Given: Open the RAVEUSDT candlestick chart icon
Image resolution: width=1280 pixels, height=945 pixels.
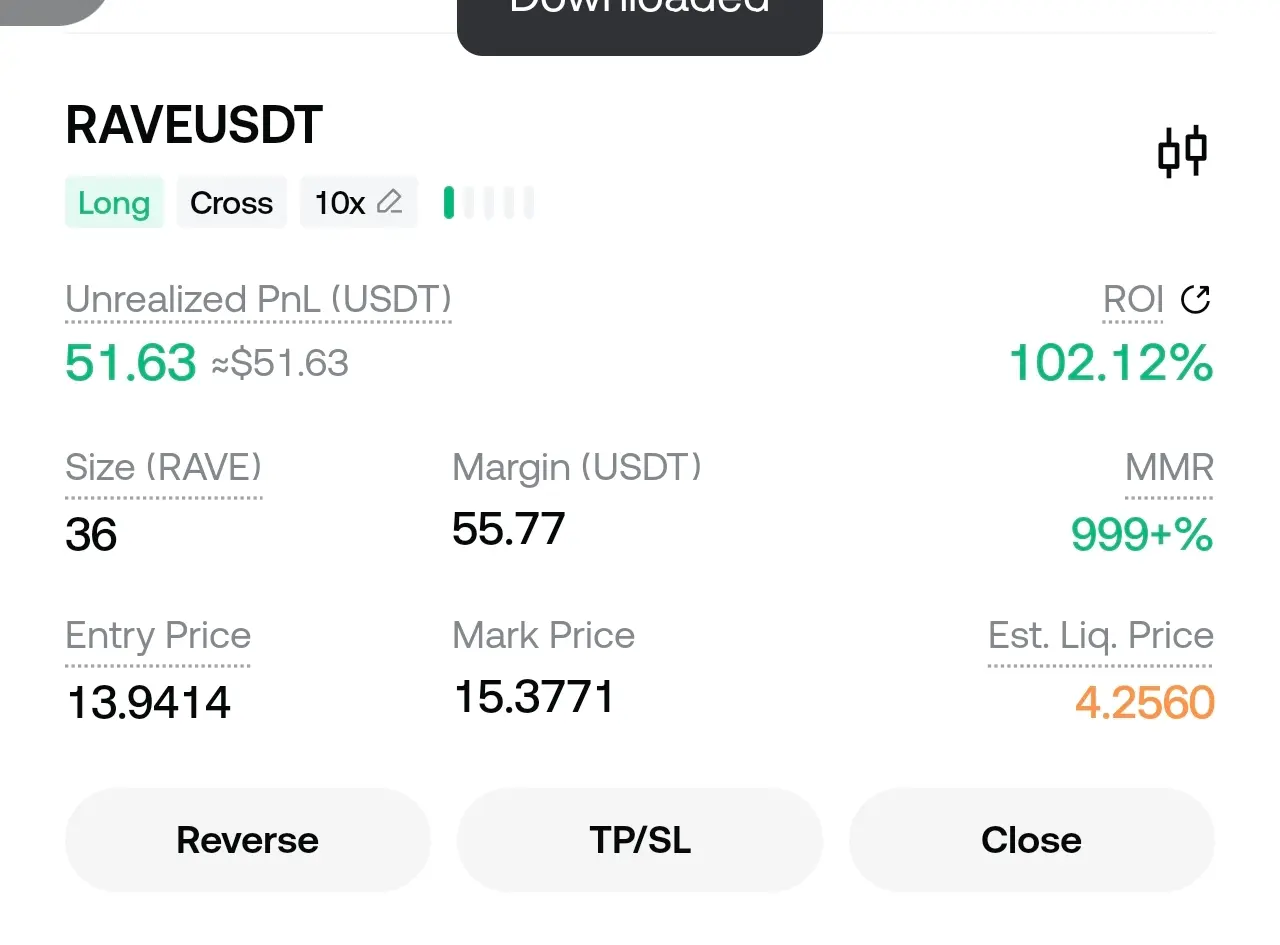Looking at the screenshot, I should [x=1182, y=153].
